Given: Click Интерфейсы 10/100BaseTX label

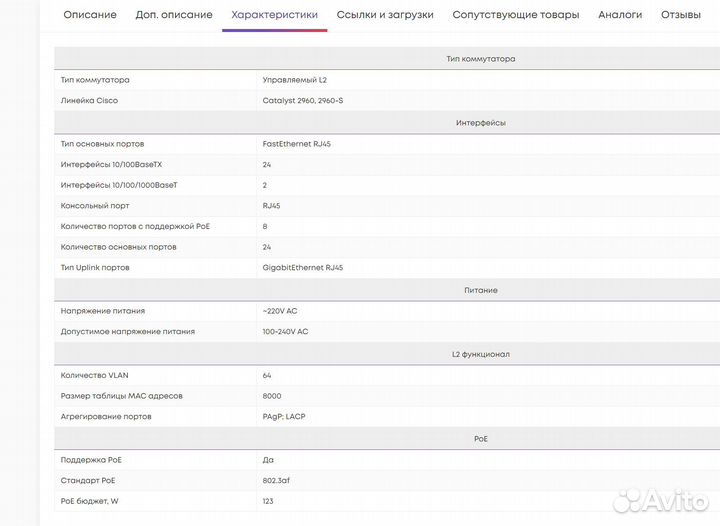Looking at the screenshot, I should click(111, 164).
